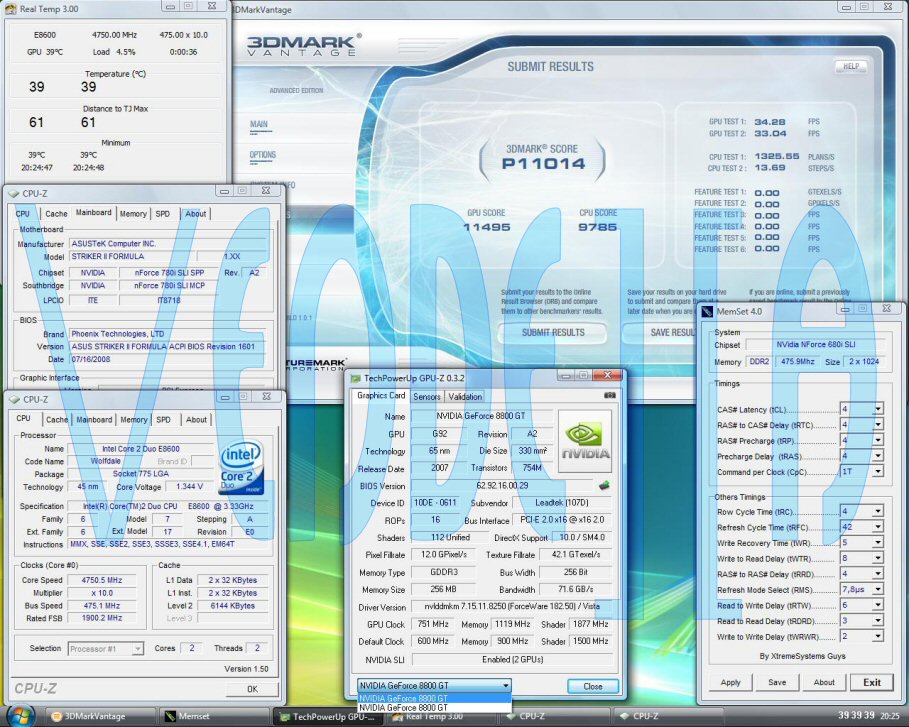Screen dimensions: 909x727
Task: Expand Row Cycle Time (tRC) dropdown
Action: [878, 511]
